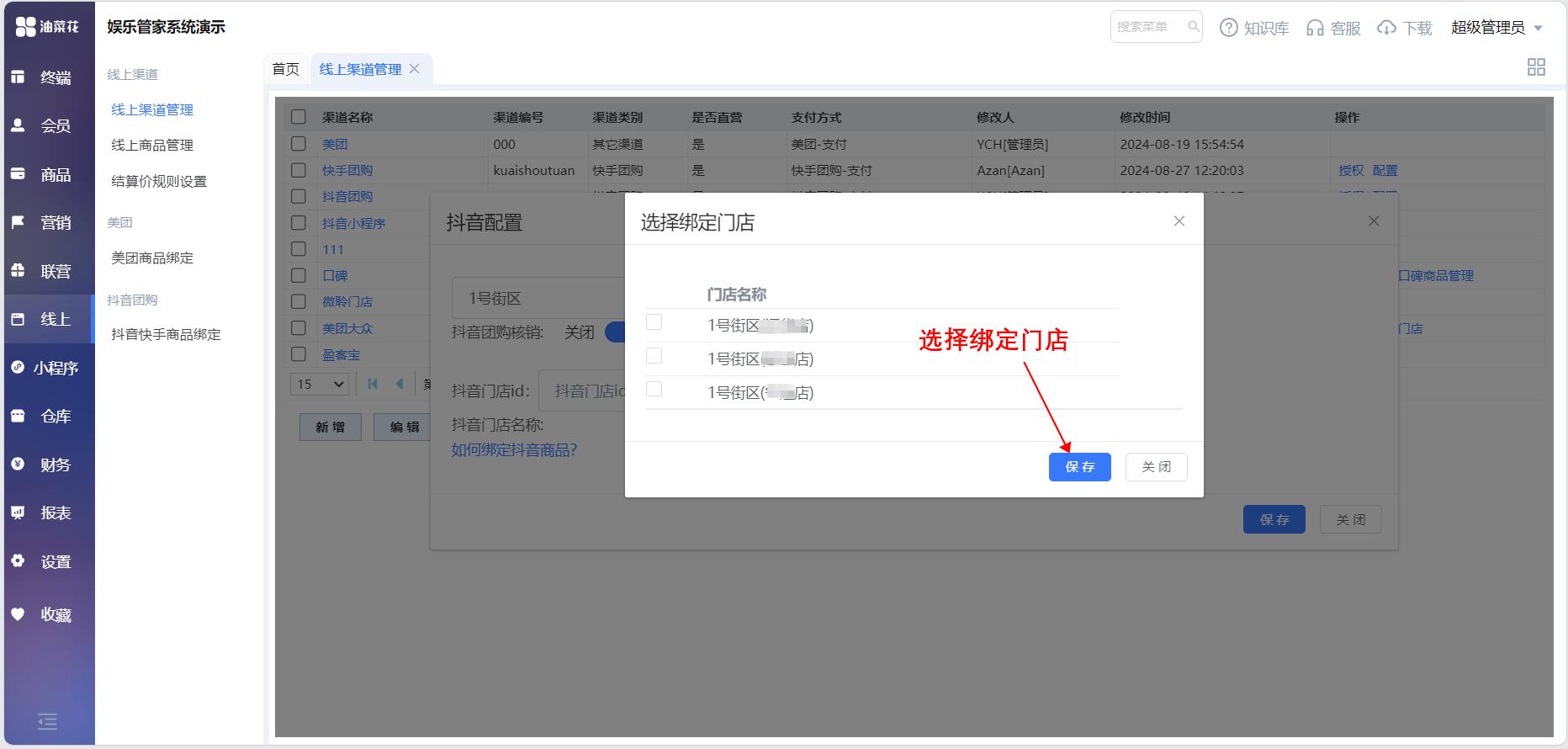Image resolution: width=1568 pixels, height=749 pixels.
Task: Check the 盈客宝 row checkbox
Action: (x=298, y=354)
